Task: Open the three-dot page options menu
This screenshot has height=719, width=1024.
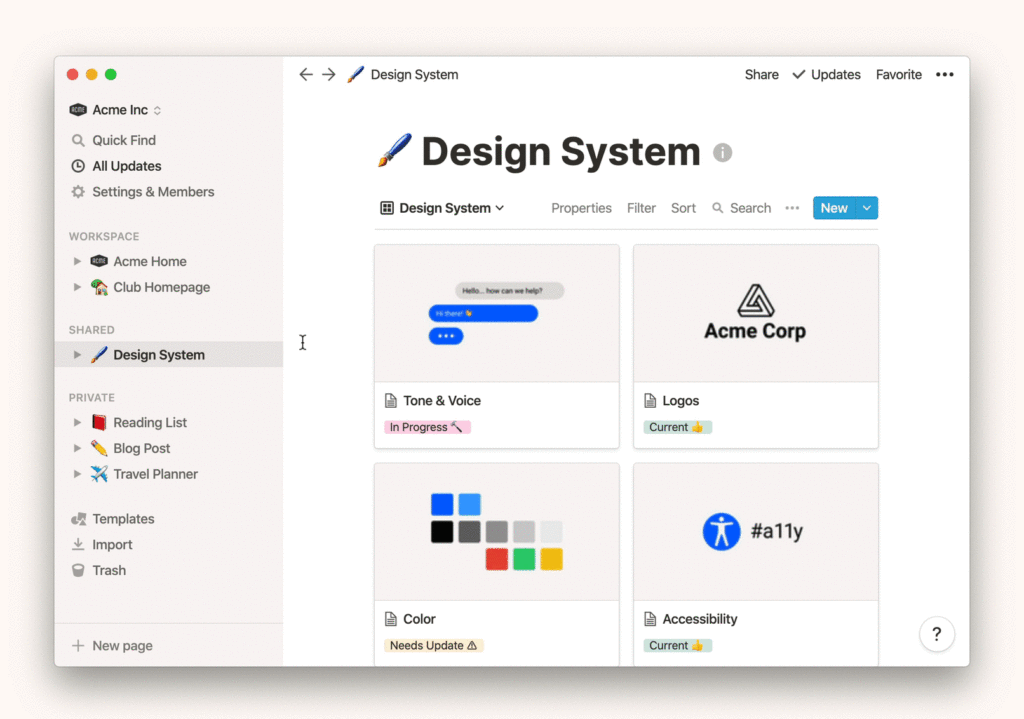Action: pos(944,75)
